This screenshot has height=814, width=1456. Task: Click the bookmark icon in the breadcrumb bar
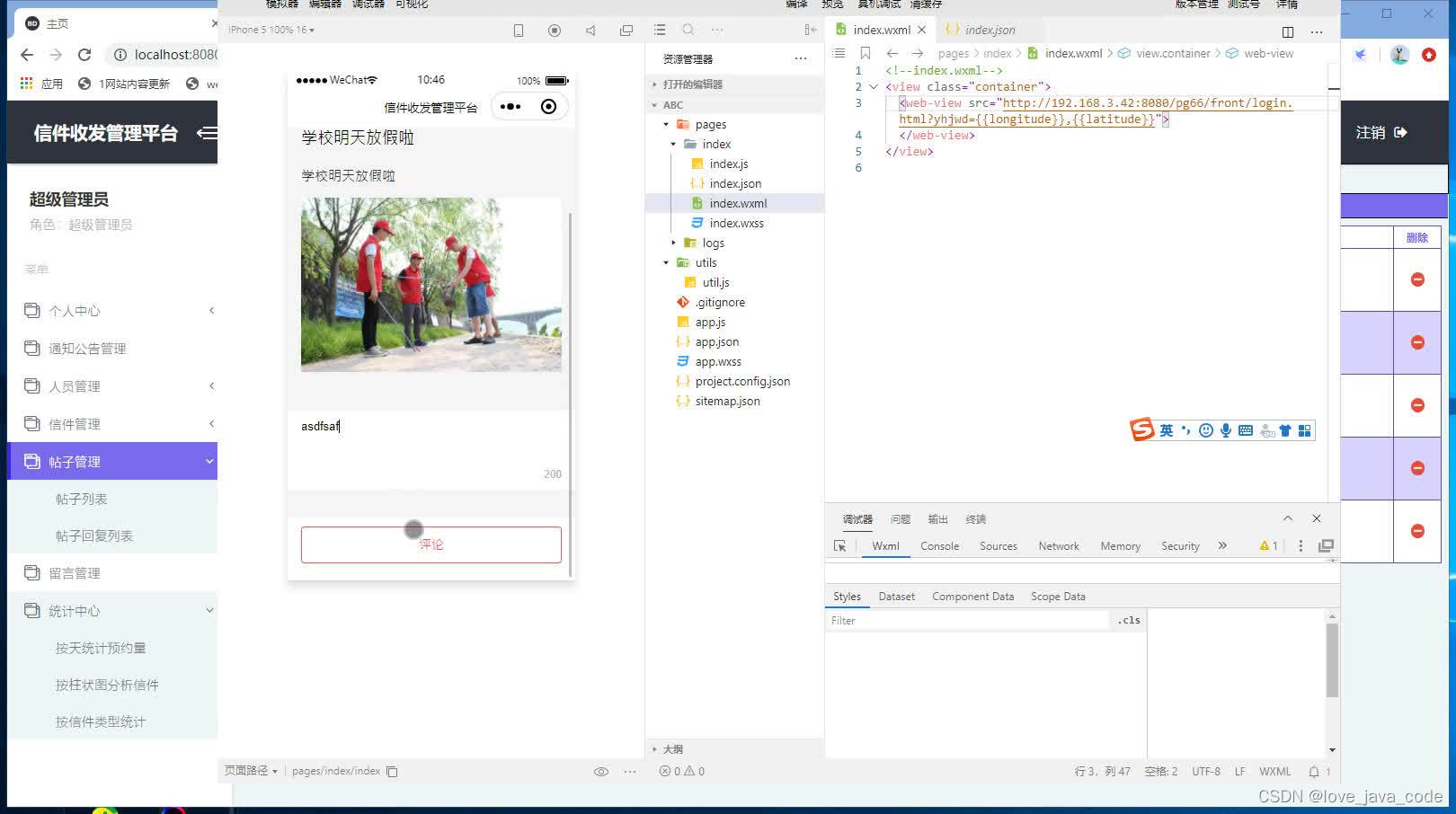(x=866, y=54)
